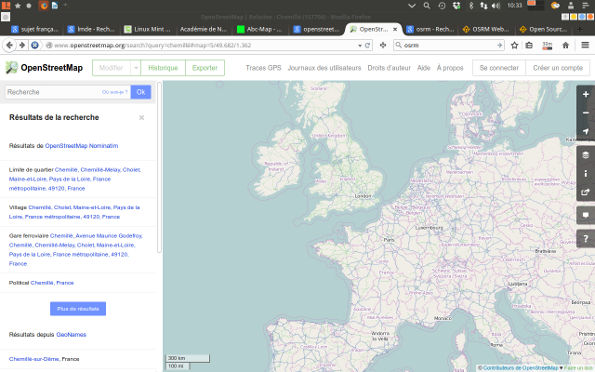595x372 pixels.
Task: Open Journaux des utilisateurs
Action: click(324, 68)
